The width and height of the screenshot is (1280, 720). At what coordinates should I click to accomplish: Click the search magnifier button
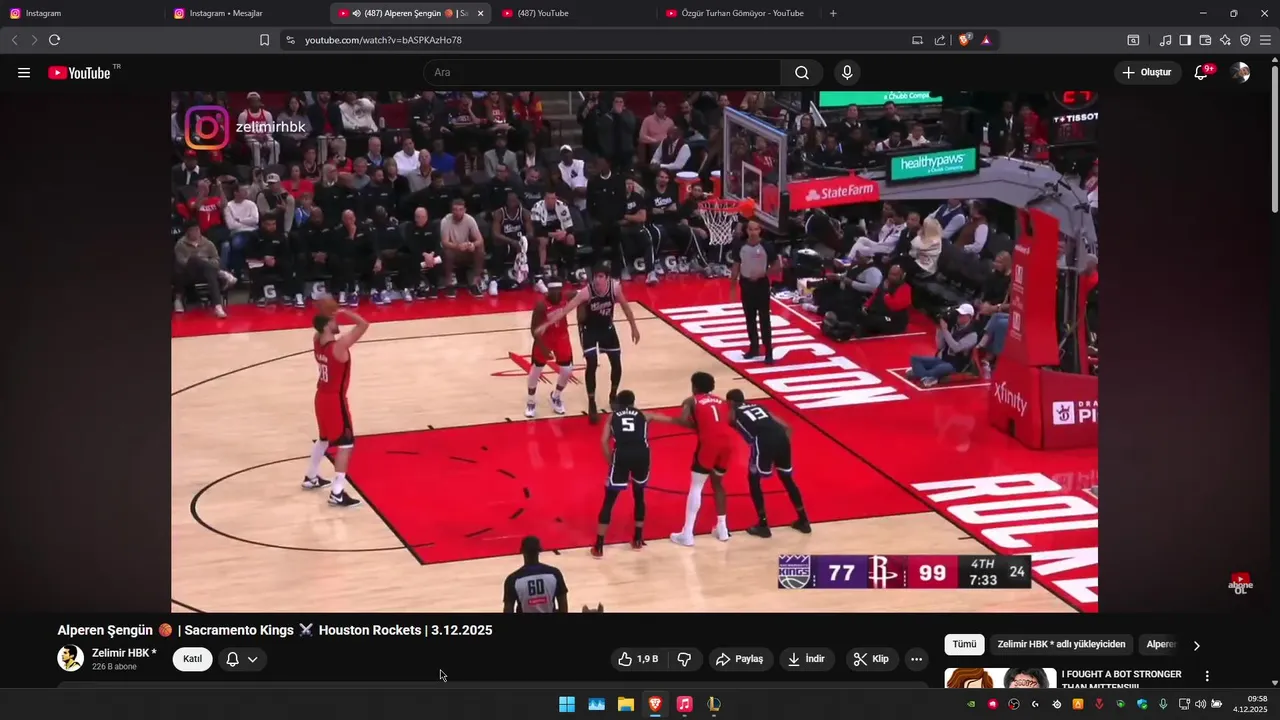[802, 72]
